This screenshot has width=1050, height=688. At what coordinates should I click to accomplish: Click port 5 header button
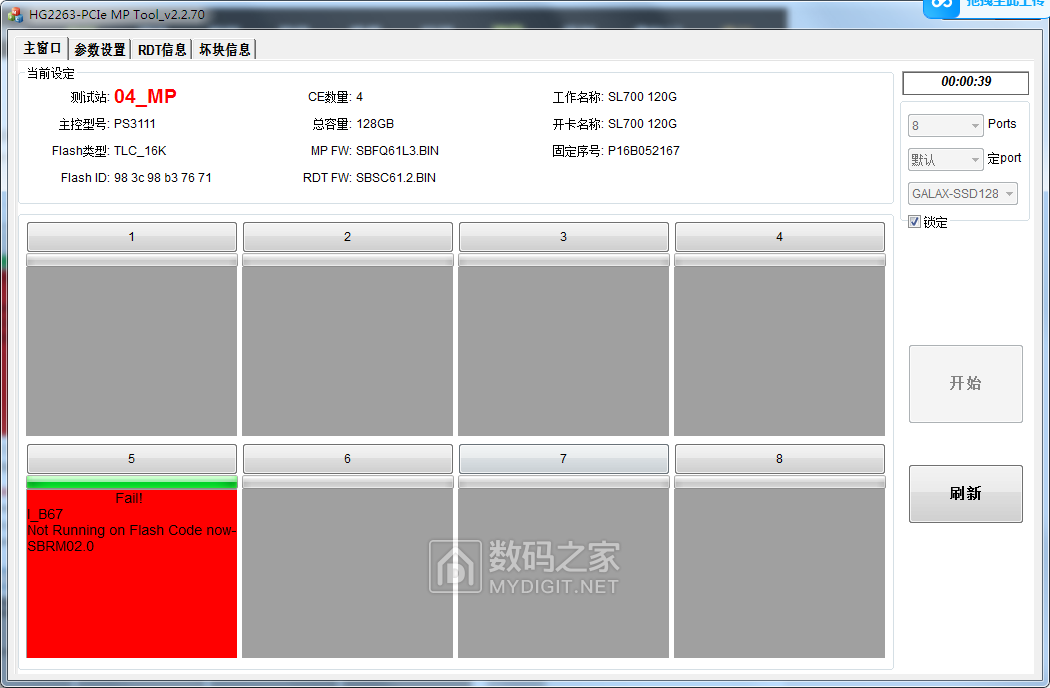click(x=132, y=459)
